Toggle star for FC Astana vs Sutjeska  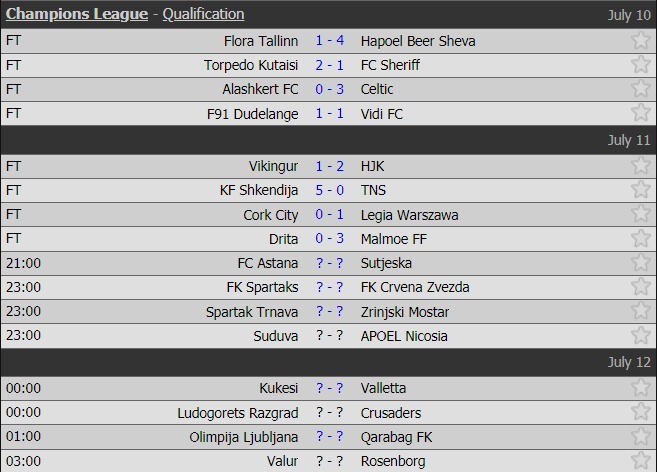tap(641, 263)
